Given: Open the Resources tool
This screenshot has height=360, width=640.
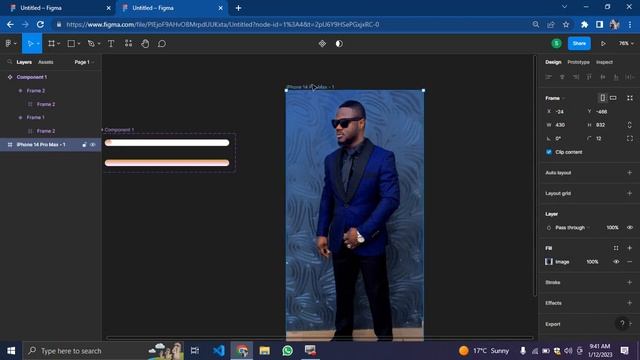Looking at the screenshot, I should pyautogui.click(x=128, y=43).
